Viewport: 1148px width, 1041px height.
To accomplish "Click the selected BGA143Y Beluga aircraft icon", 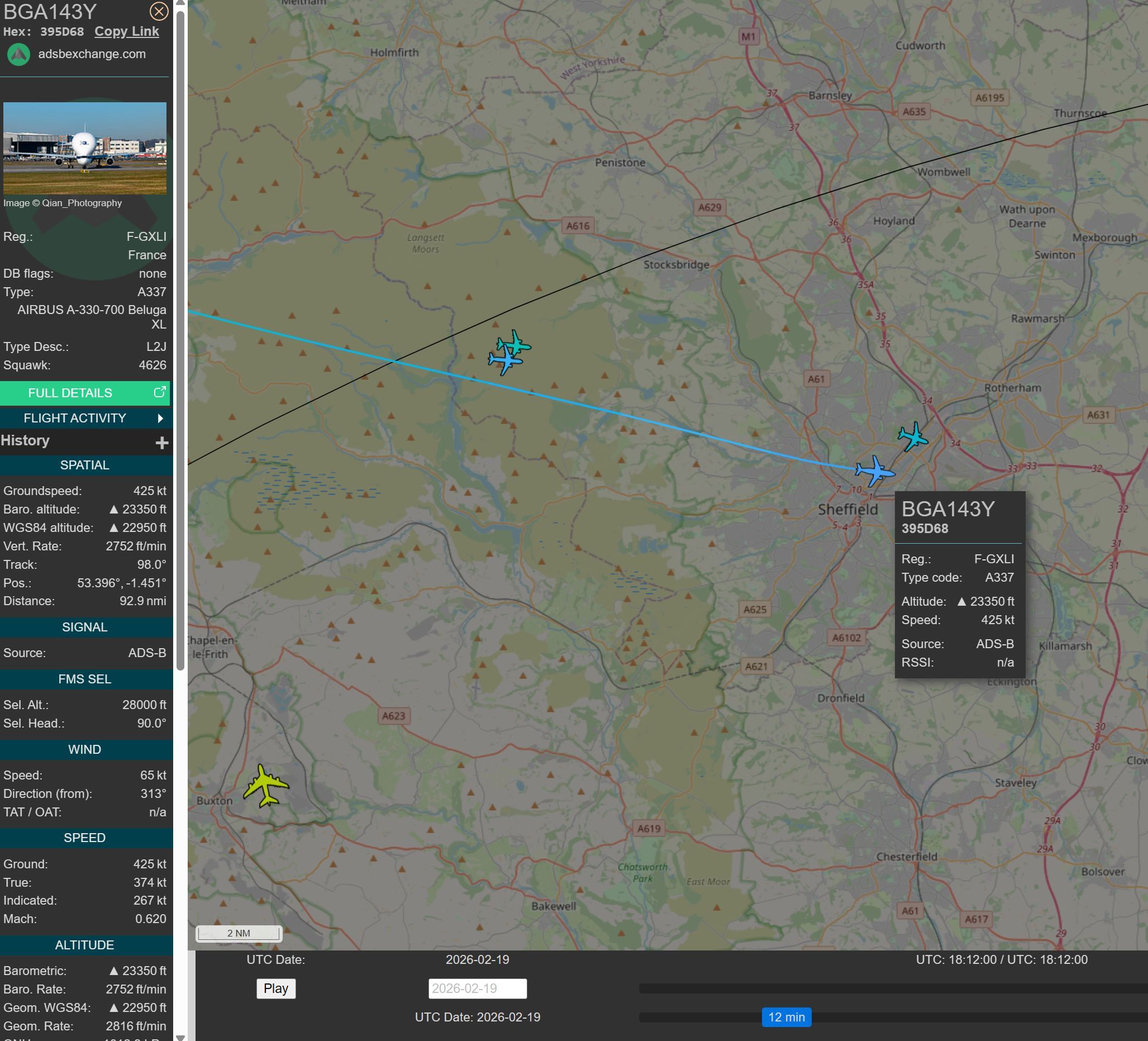I will [875, 471].
